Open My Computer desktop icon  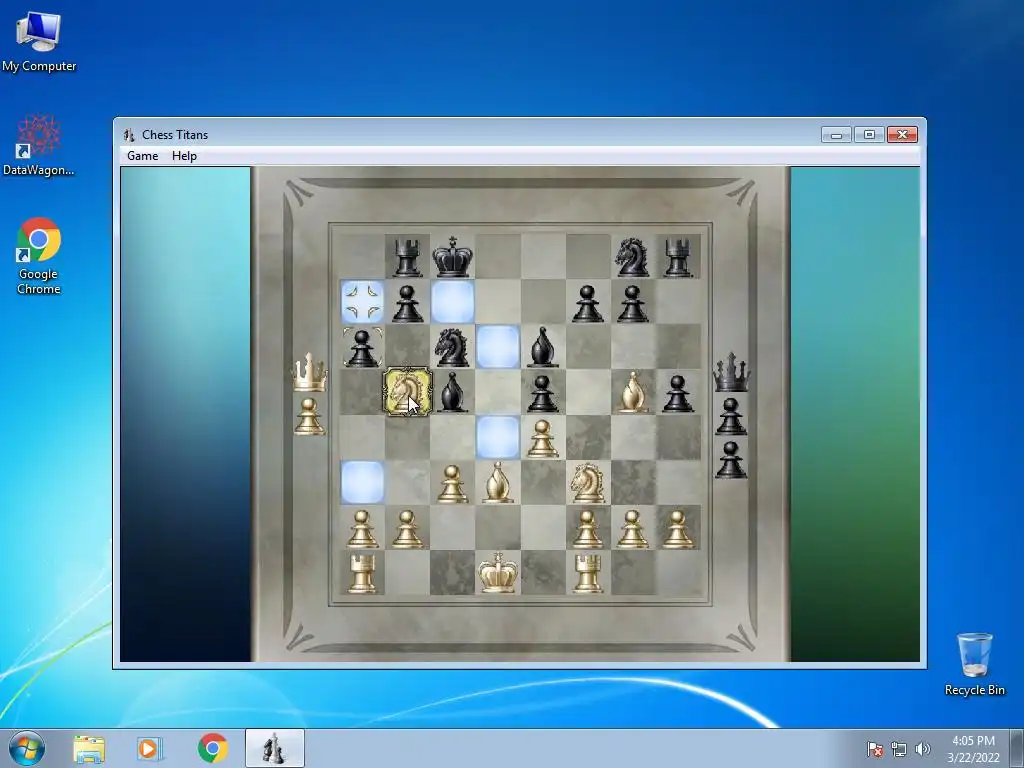point(39,42)
